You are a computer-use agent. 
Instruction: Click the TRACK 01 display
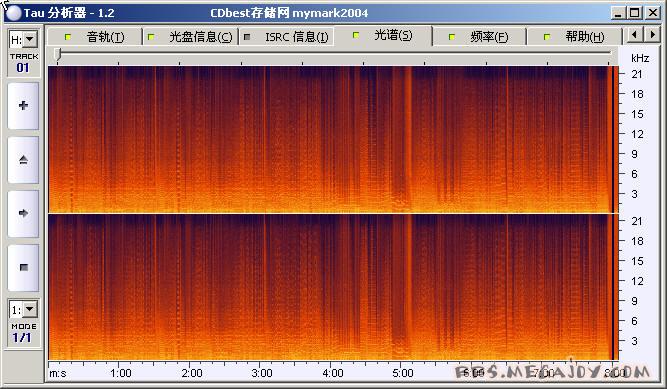[23, 63]
